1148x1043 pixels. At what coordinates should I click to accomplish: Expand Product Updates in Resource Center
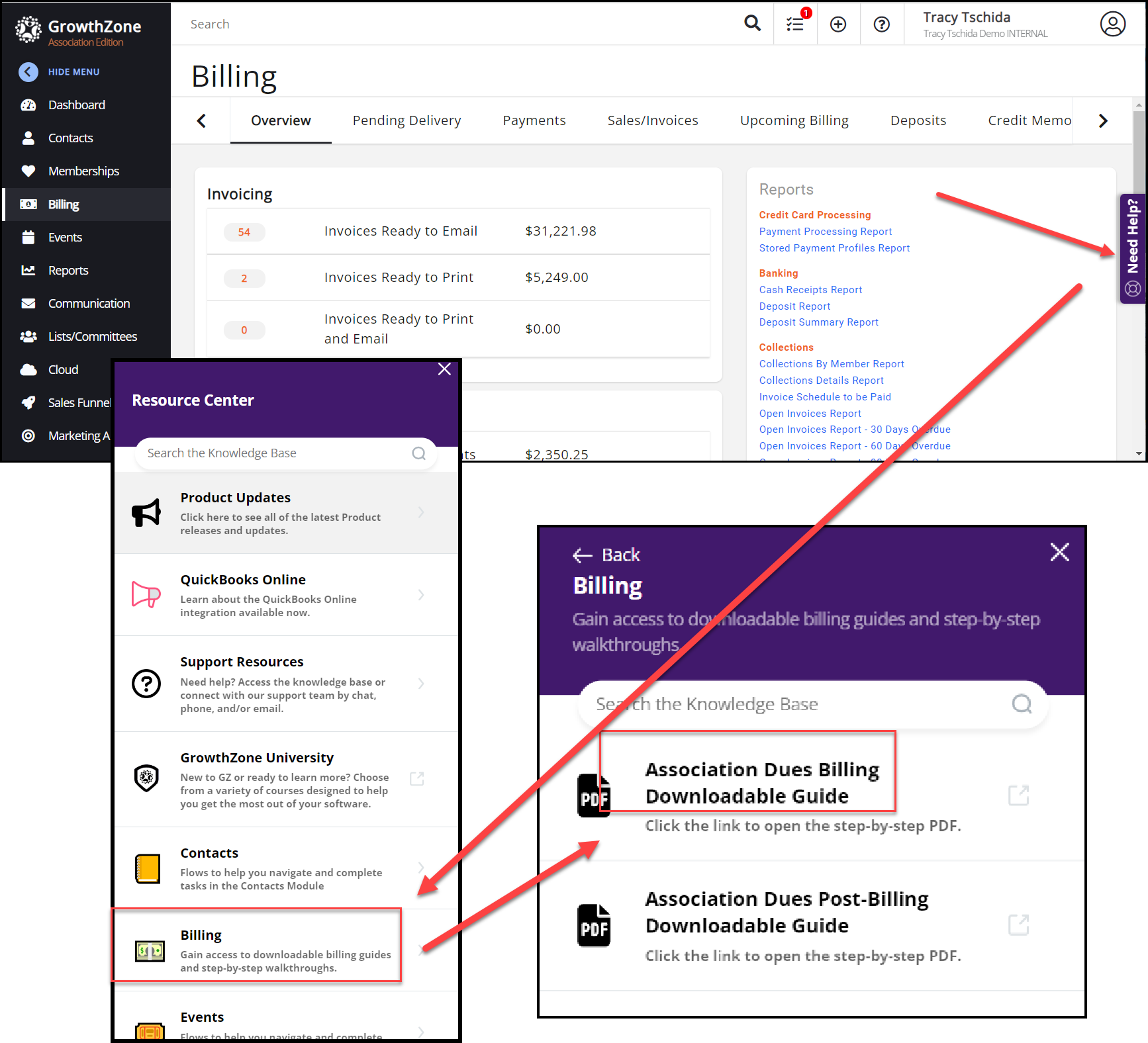coord(286,513)
